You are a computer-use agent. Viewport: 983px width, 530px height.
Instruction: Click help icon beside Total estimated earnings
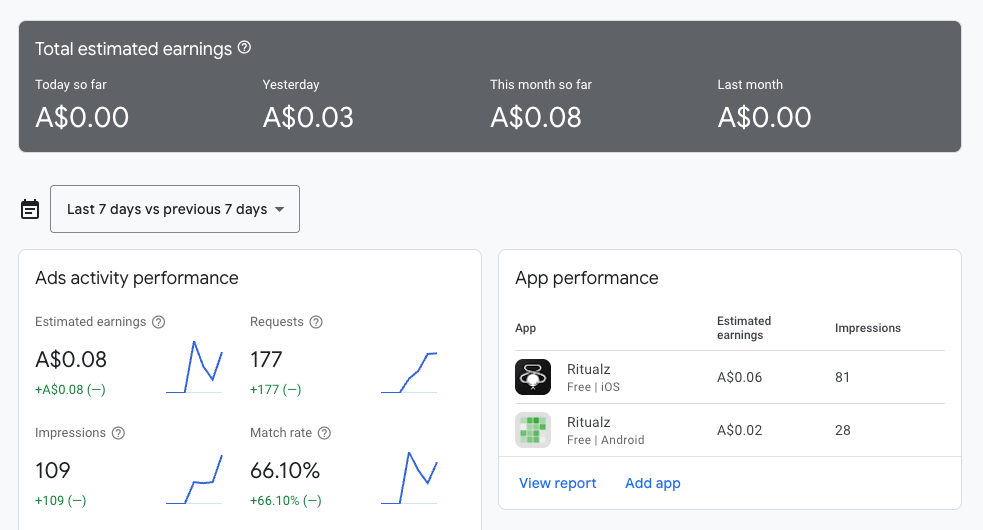[x=244, y=48]
